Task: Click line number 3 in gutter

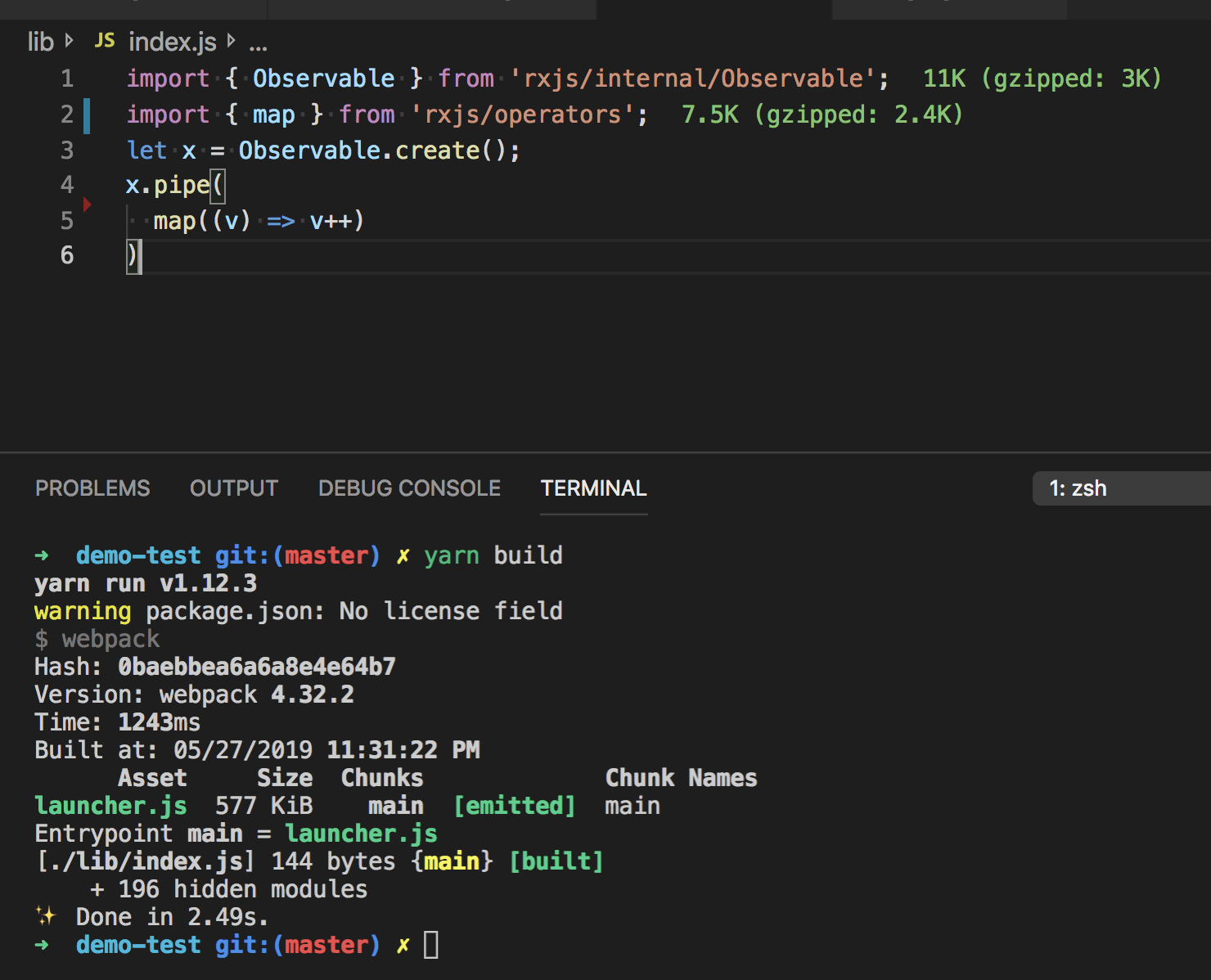Action: [x=67, y=151]
